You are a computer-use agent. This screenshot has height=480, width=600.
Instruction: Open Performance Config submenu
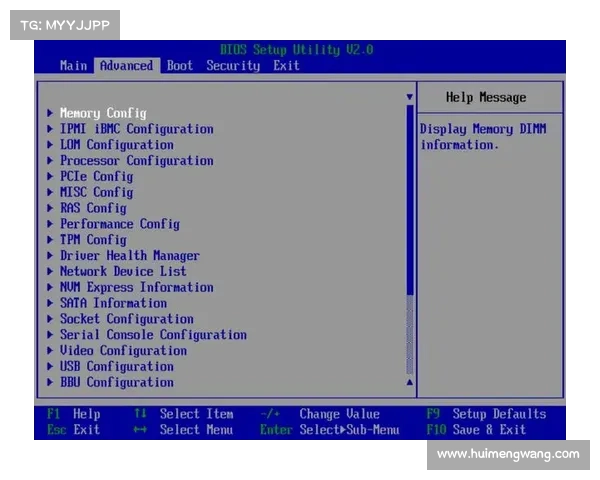point(119,224)
